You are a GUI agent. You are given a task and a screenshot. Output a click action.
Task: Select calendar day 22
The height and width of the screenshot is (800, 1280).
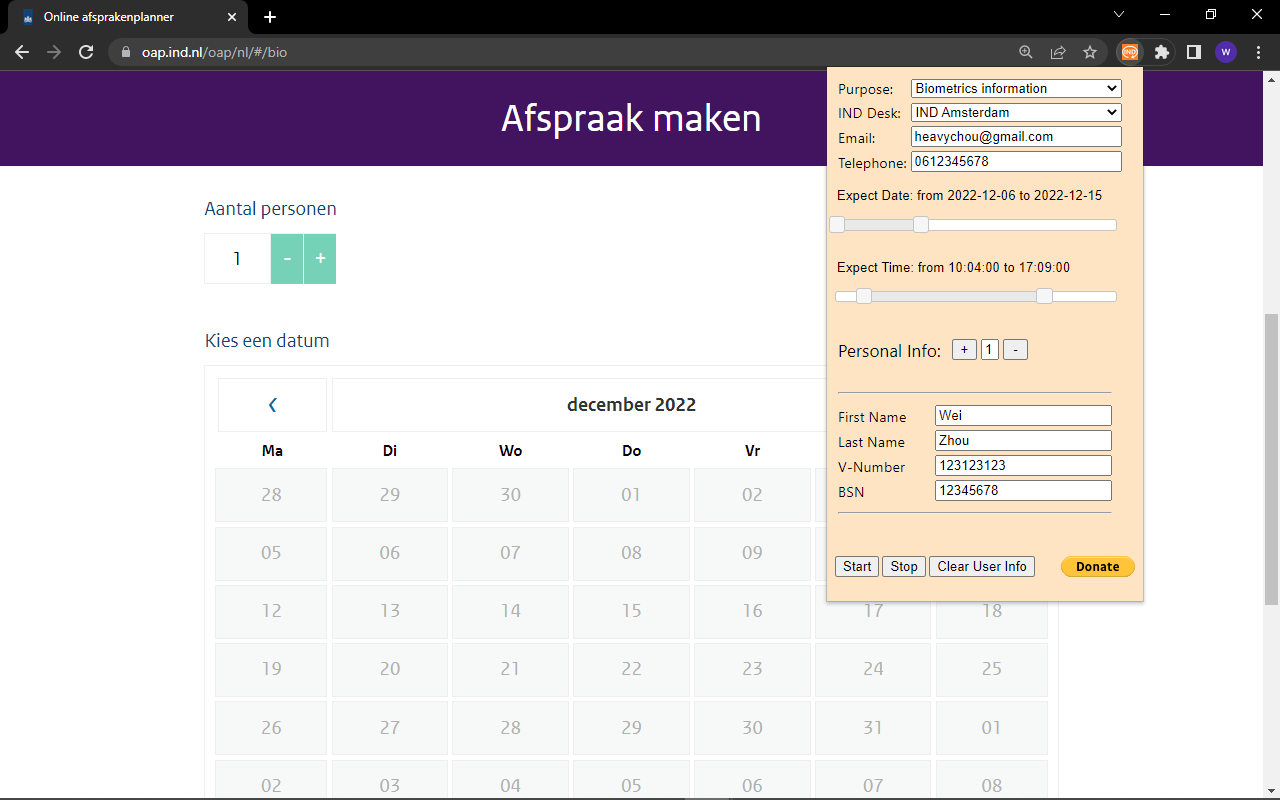(x=631, y=669)
